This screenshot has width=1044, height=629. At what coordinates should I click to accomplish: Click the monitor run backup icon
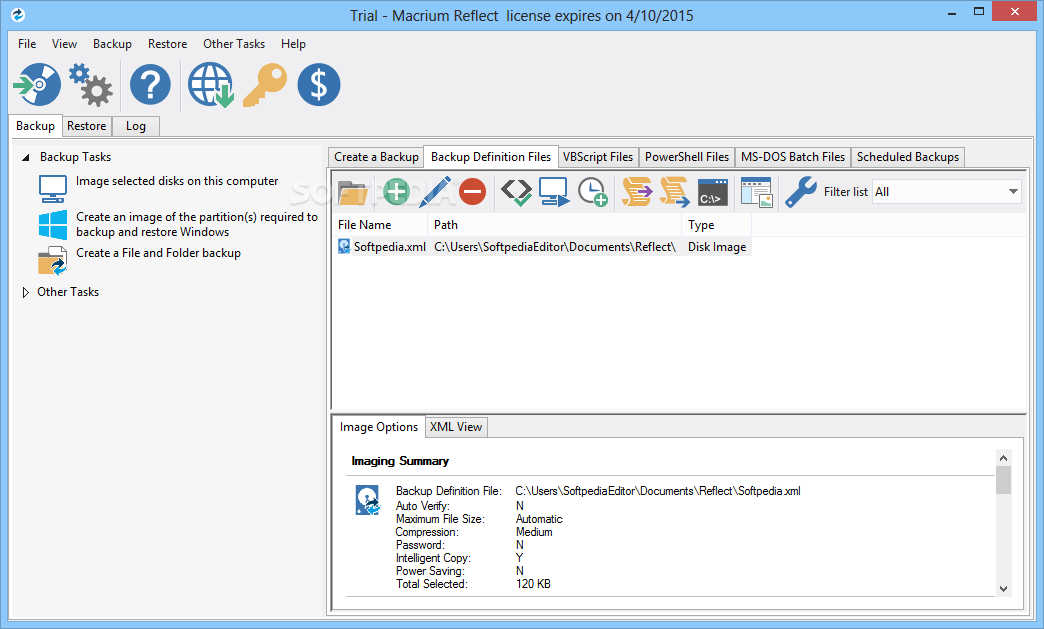(x=554, y=192)
